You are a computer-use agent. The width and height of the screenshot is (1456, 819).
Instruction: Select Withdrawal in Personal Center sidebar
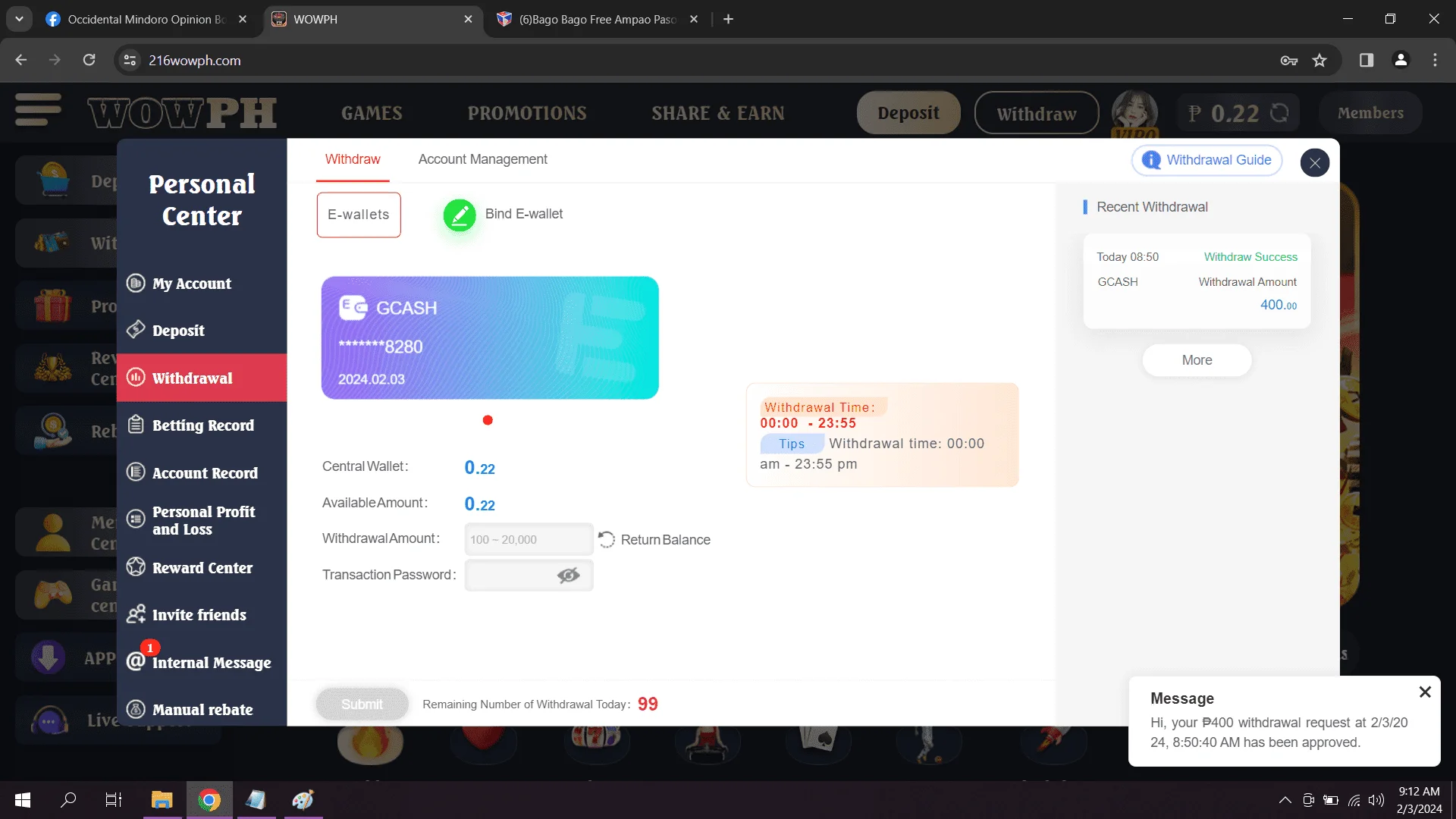(x=202, y=378)
